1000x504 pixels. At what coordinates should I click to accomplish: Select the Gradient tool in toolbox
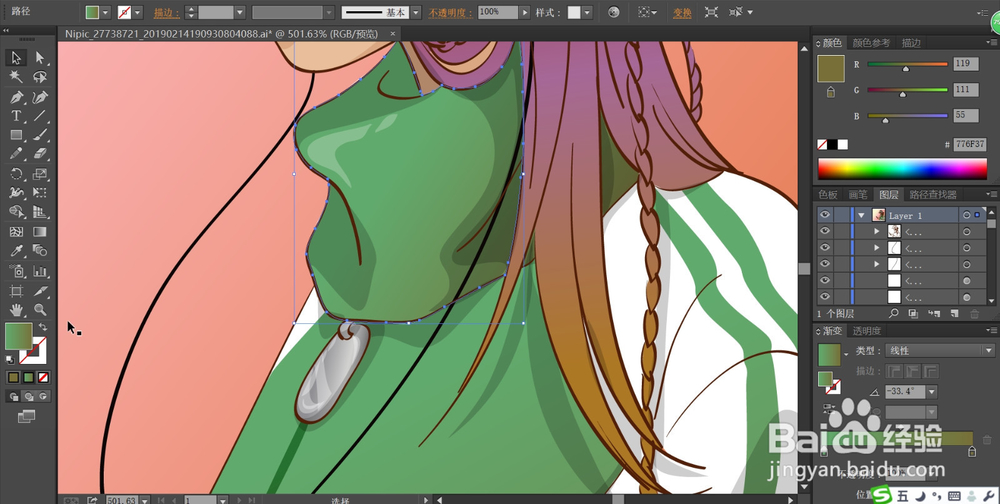click(40, 232)
